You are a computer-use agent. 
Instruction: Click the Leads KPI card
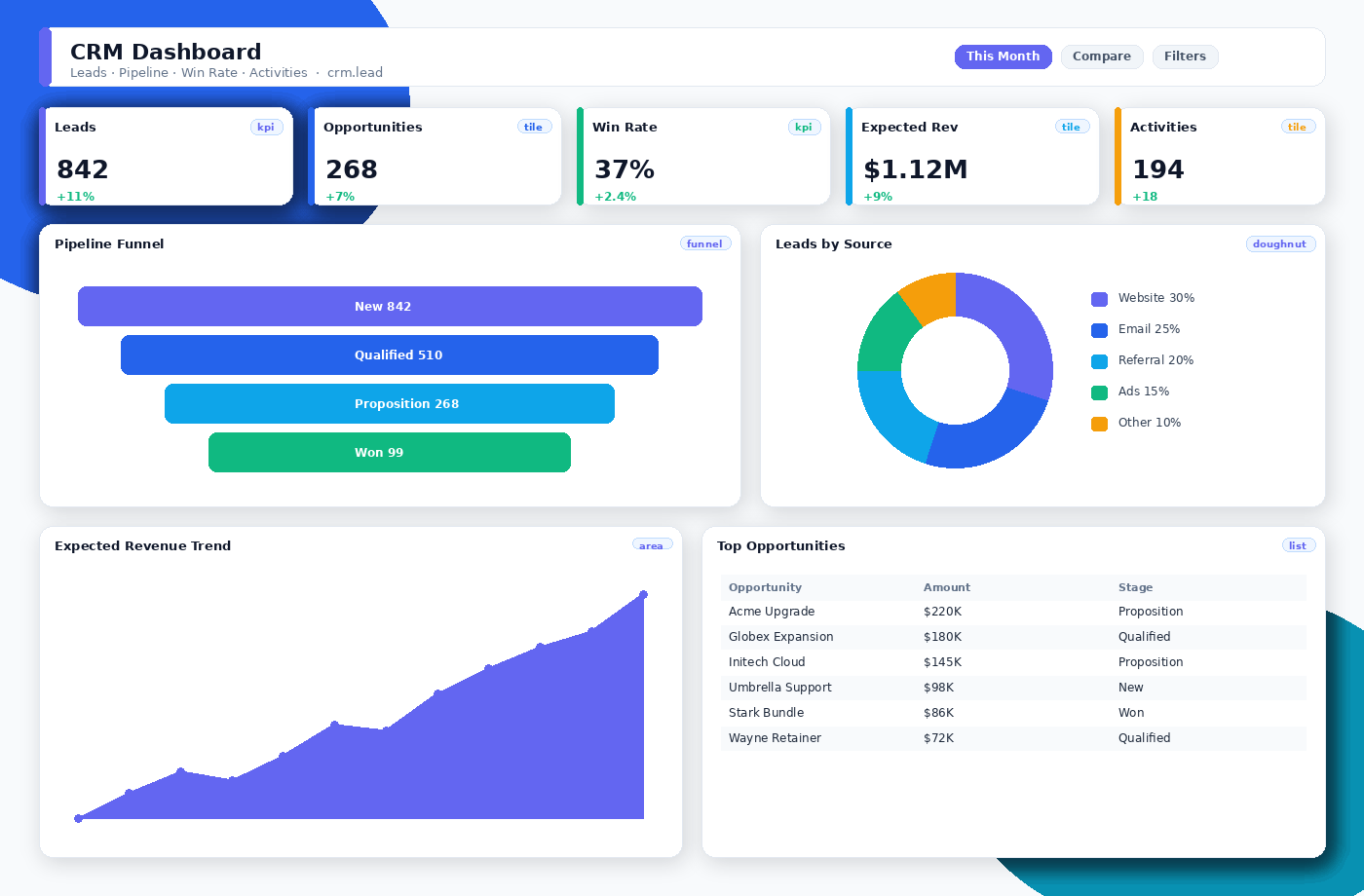click(x=166, y=156)
